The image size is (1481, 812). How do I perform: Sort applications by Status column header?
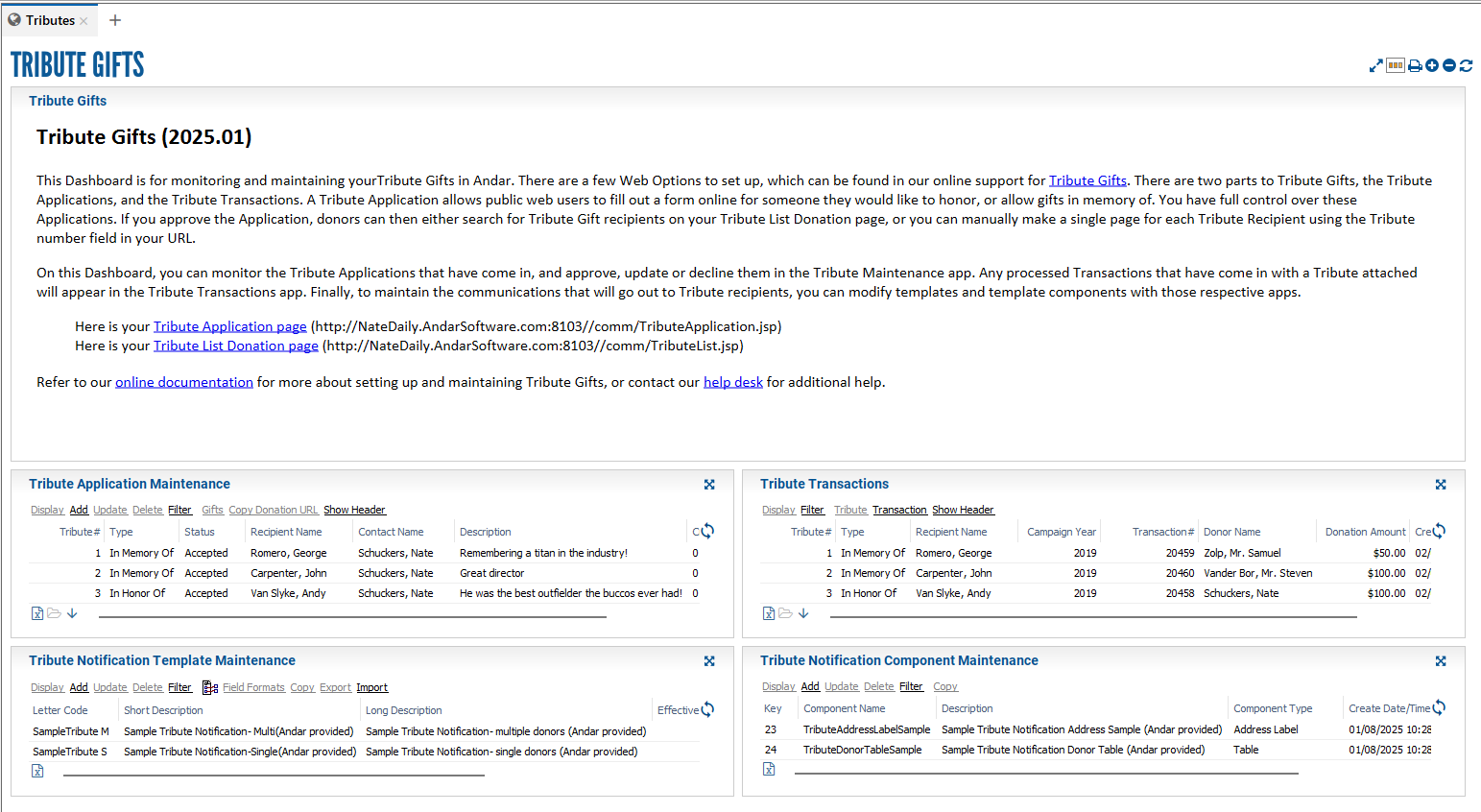(x=200, y=532)
